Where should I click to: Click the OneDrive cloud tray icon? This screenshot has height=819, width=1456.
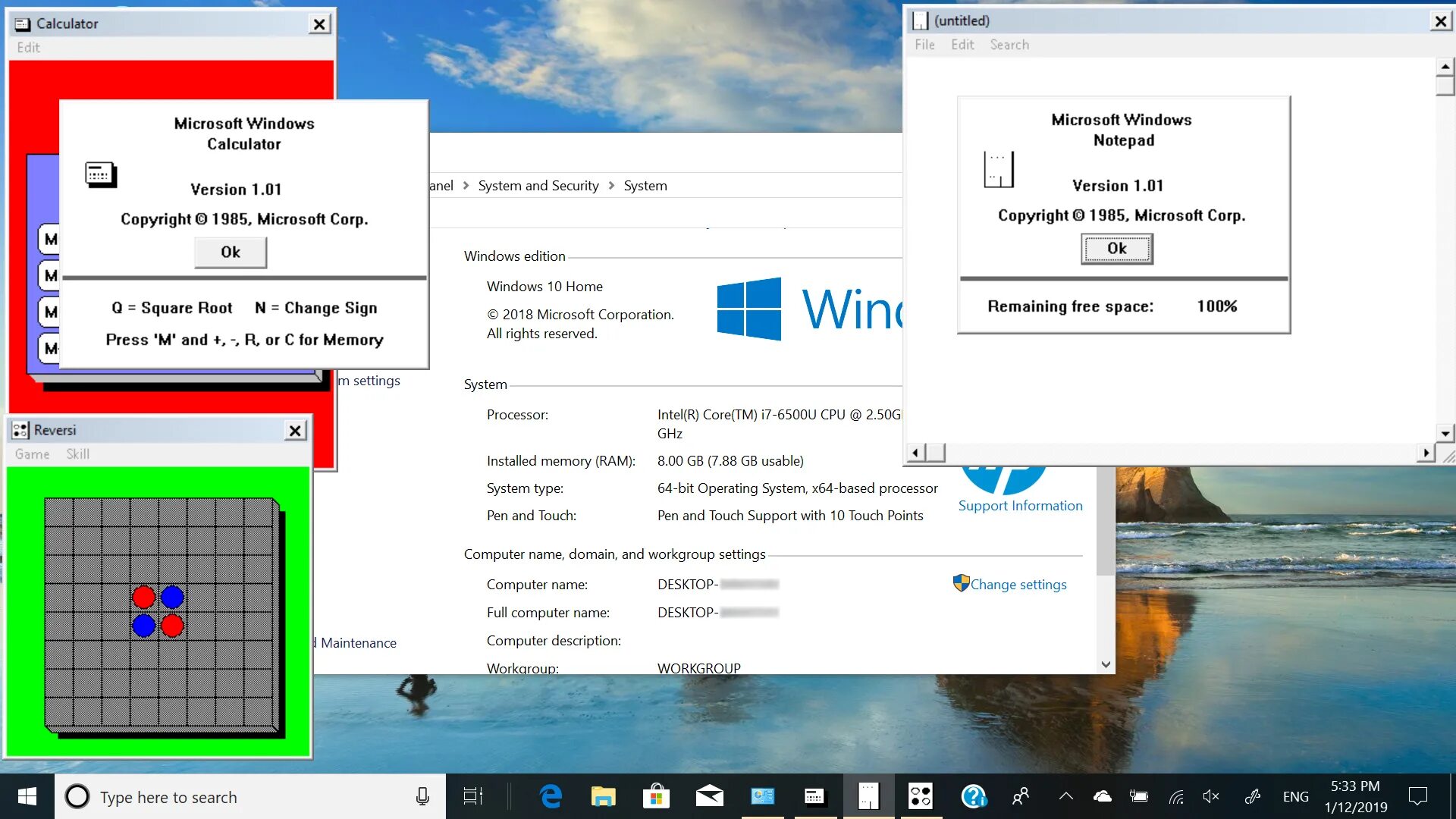pos(1102,796)
